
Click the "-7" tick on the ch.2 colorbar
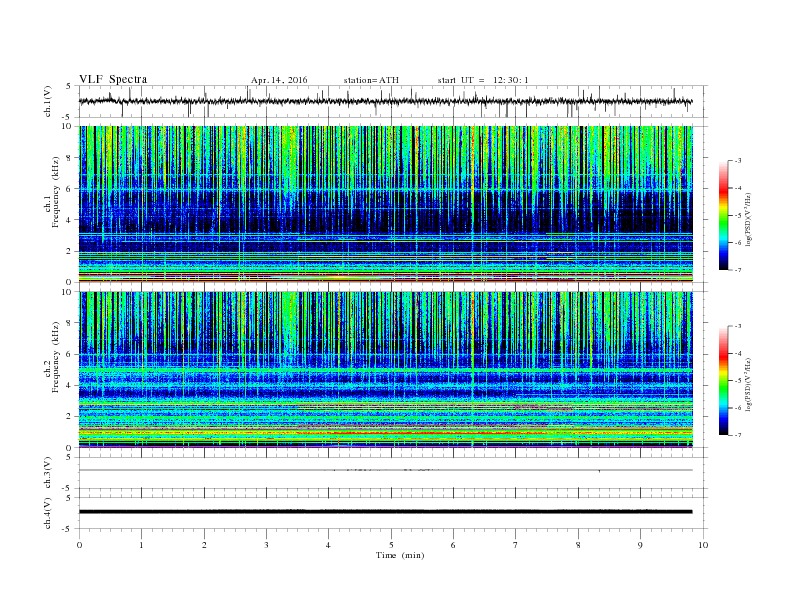pos(738,435)
